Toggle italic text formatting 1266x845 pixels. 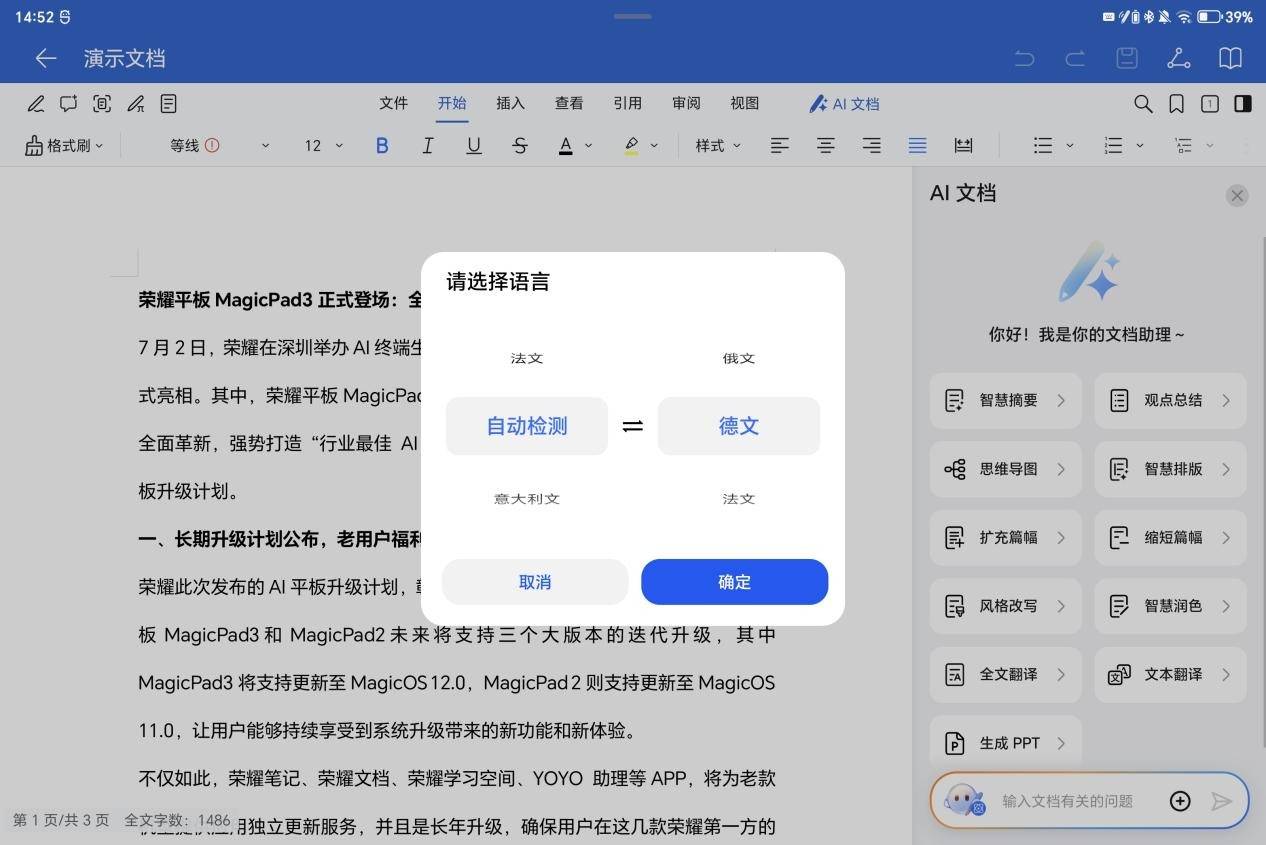coord(427,146)
